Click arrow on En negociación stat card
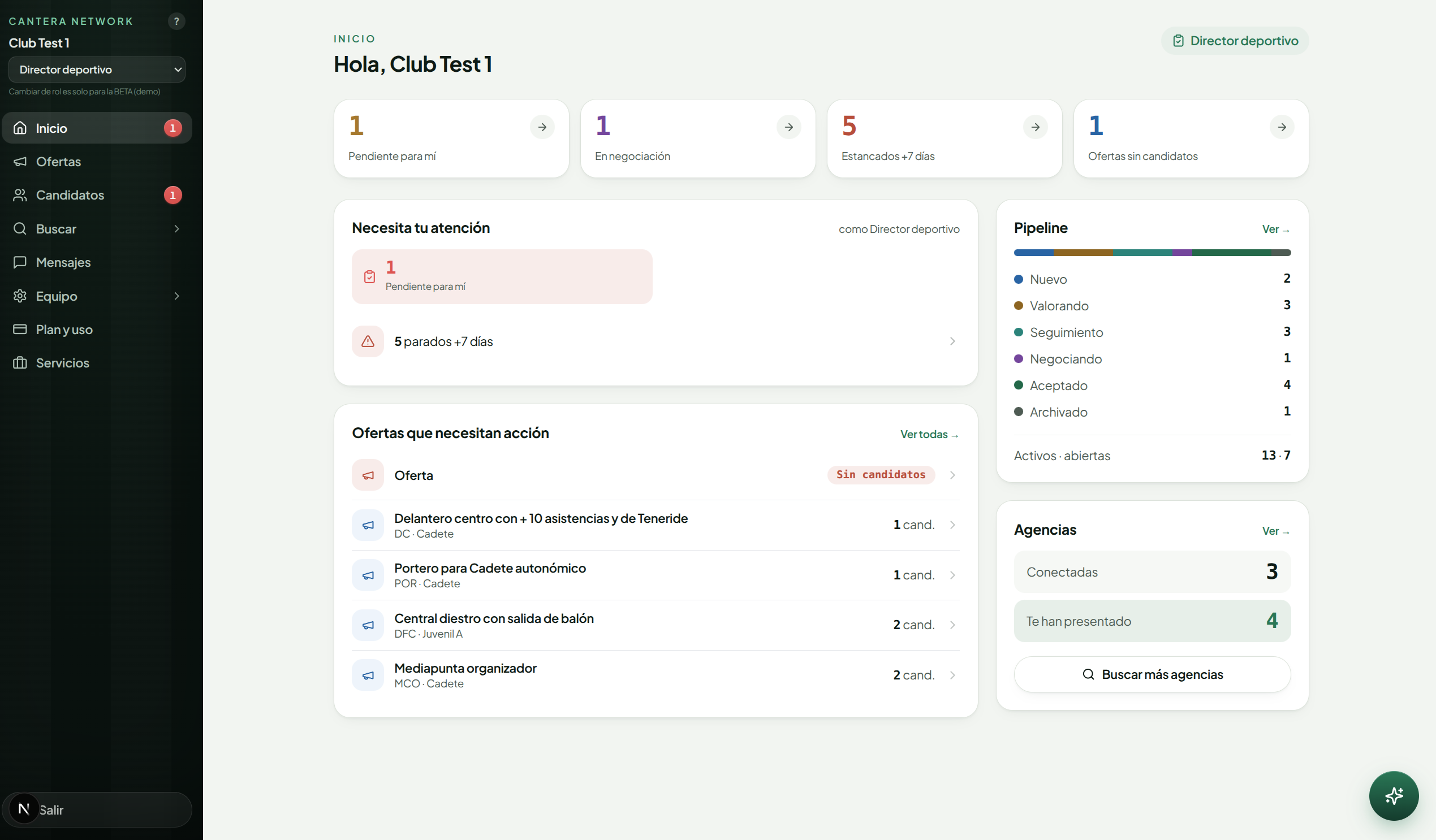The width and height of the screenshot is (1436, 840). pyautogui.click(x=788, y=127)
